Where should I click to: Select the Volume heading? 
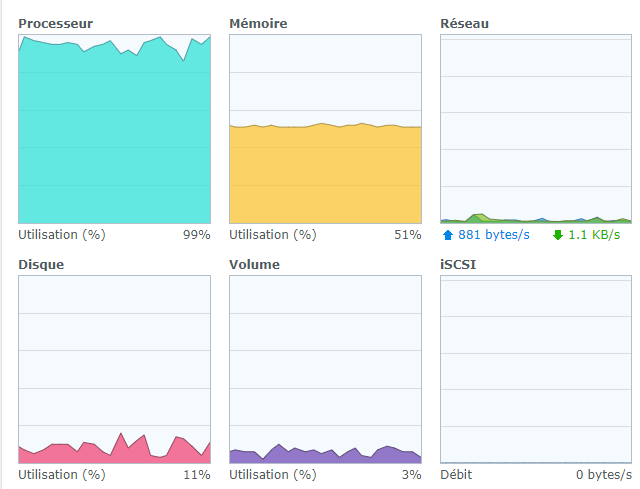click(254, 264)
